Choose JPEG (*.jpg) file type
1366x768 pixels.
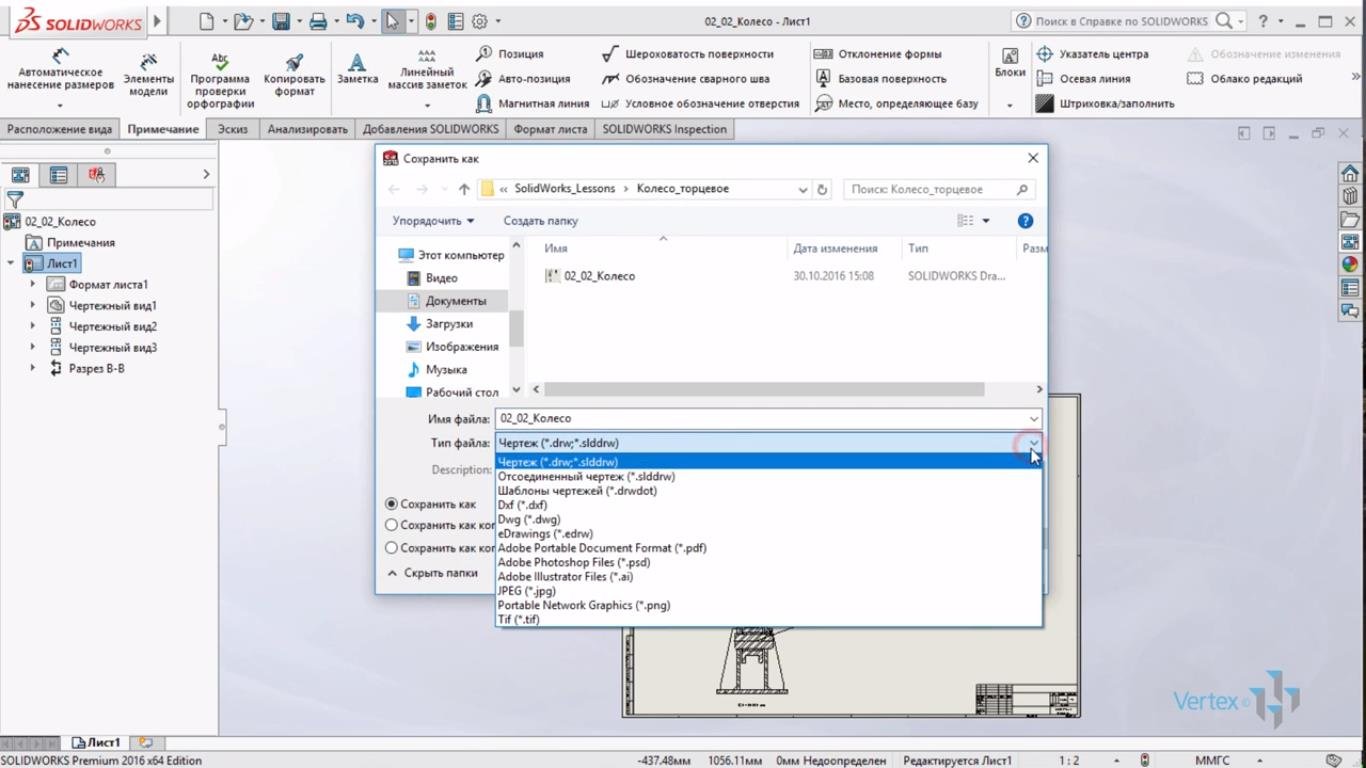(x=768, y=591)
